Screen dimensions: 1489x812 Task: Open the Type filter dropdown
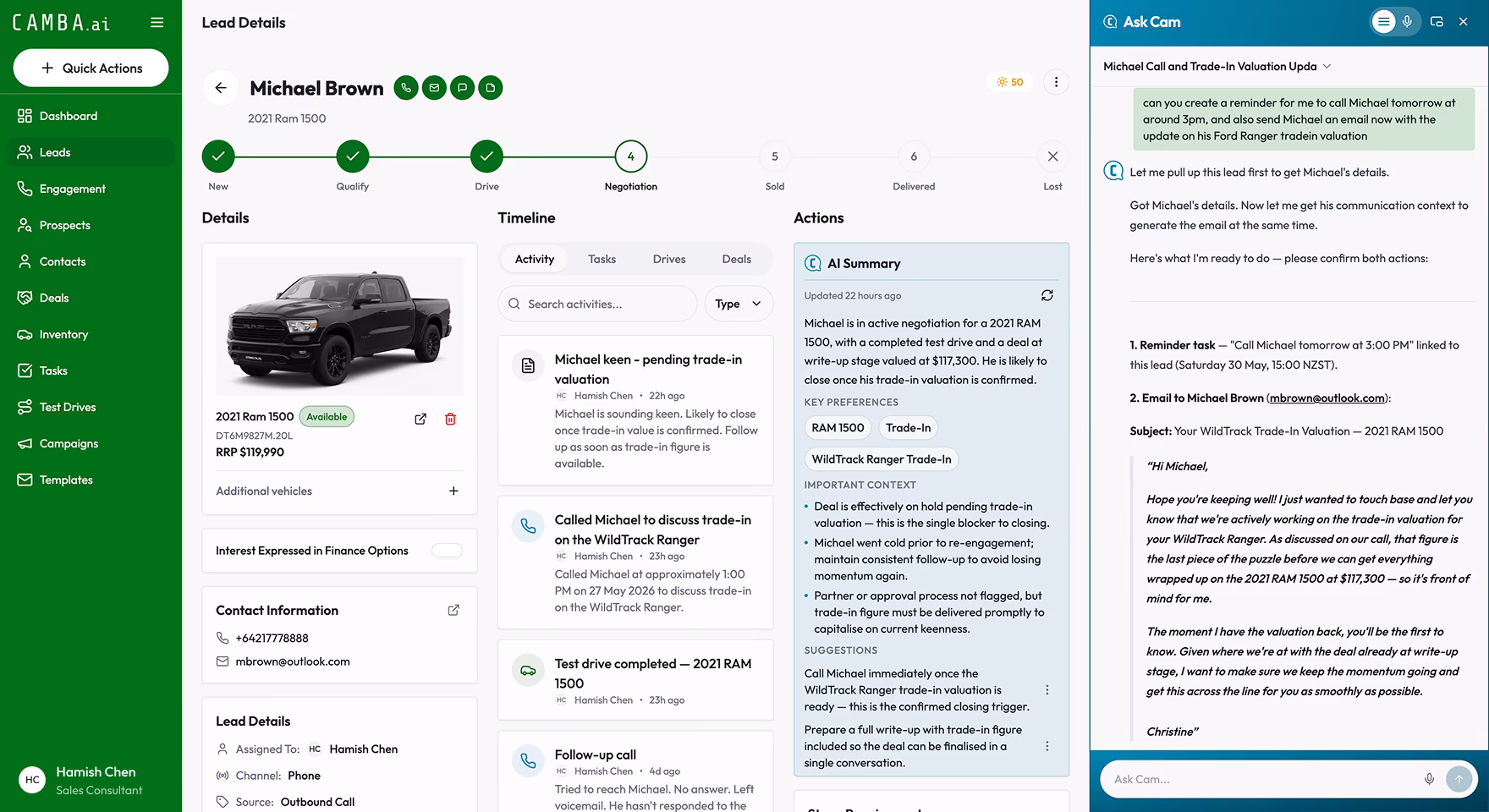[x=739, y=304]
